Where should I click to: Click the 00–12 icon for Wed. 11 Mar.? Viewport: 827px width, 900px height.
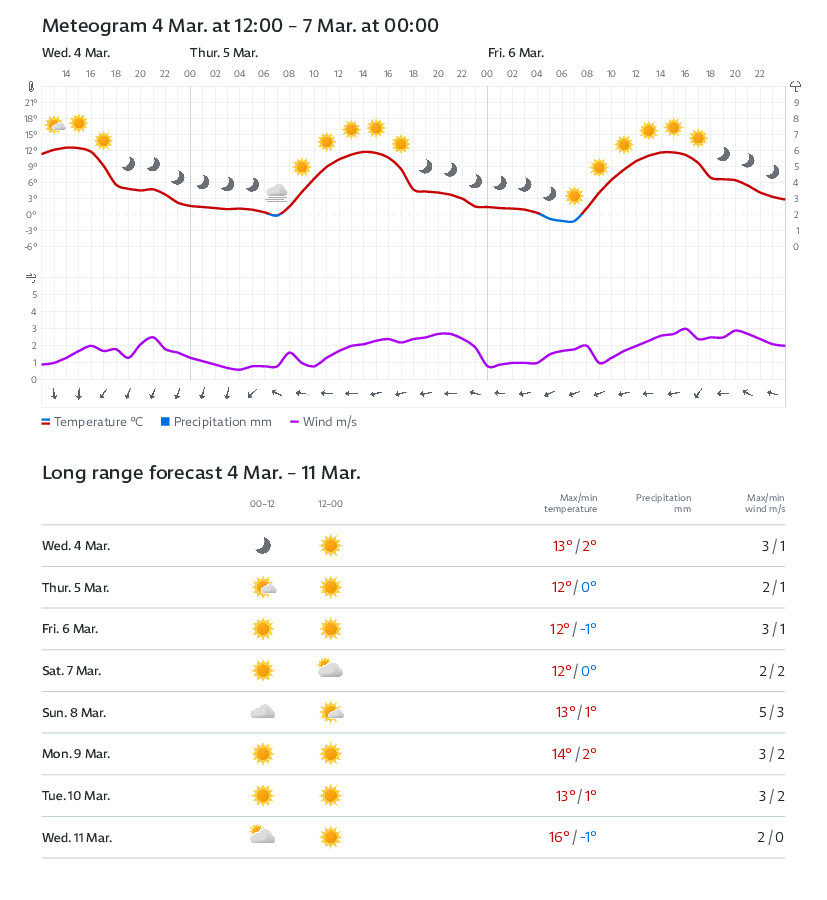point(263,836)
